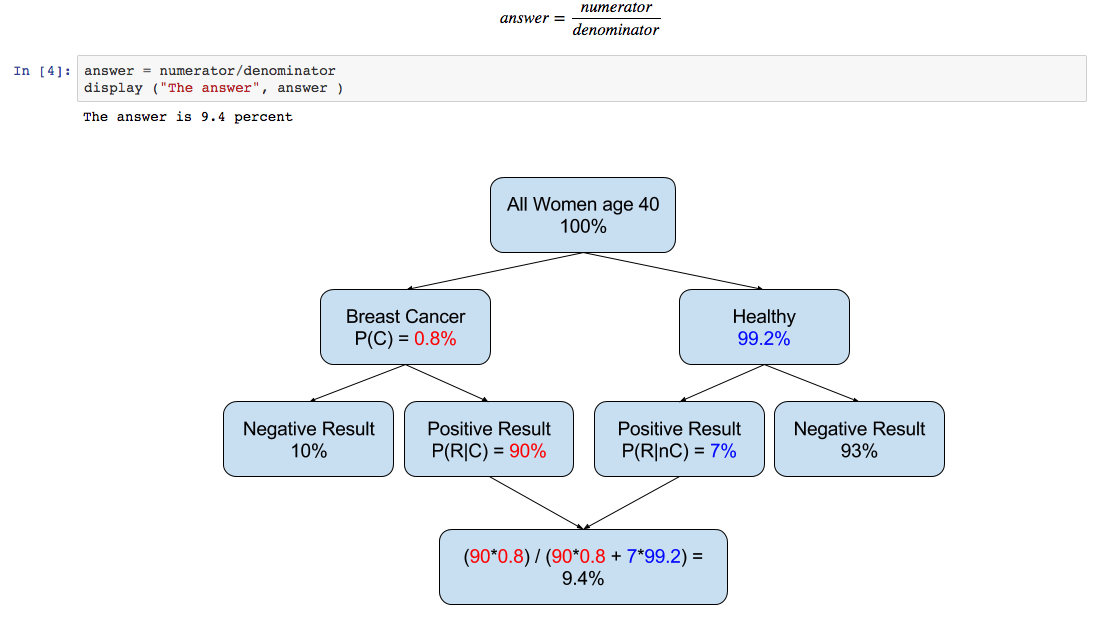1106x639 pixels.
Task: Select the All Women age 40 box
Action: coord(583,215)
